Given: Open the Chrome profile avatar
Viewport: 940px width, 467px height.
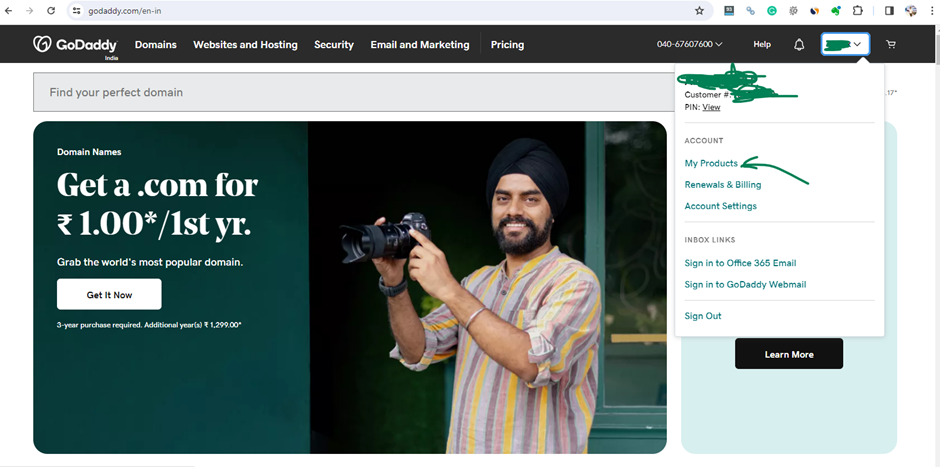Looking at the screenshot, I should coord(911,11).
